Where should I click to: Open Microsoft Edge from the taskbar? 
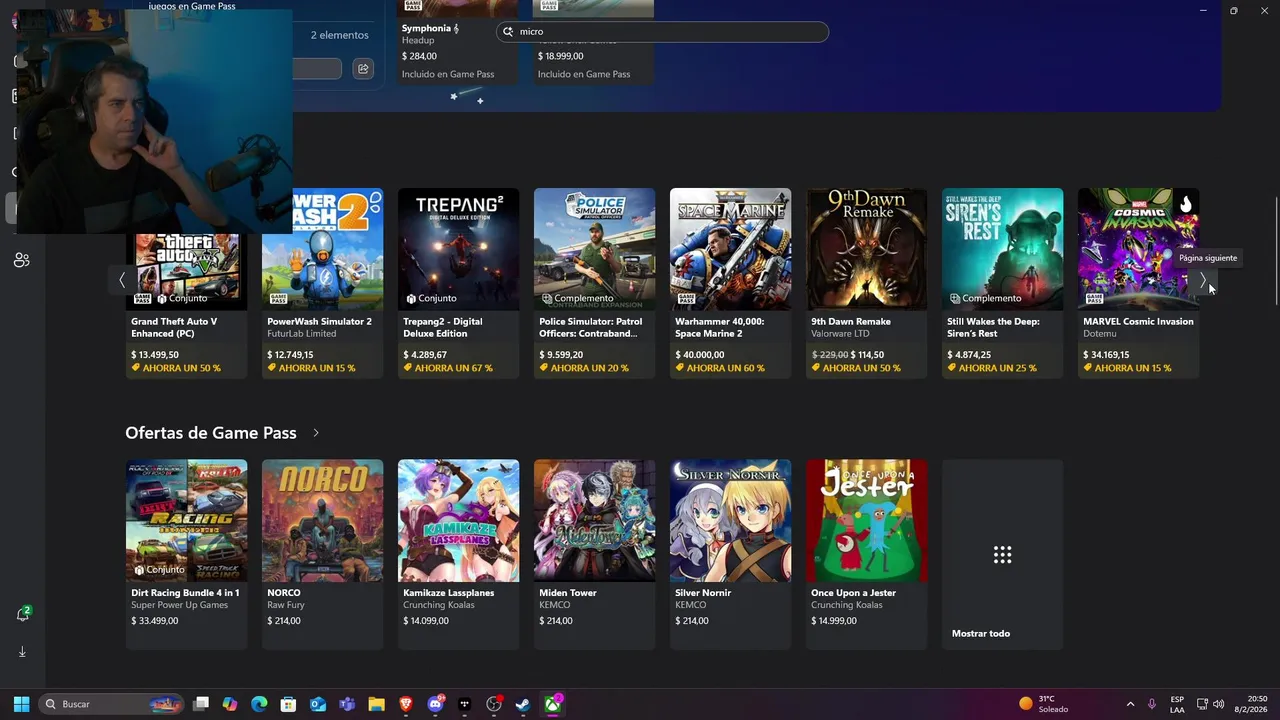[x=259, y=704]
